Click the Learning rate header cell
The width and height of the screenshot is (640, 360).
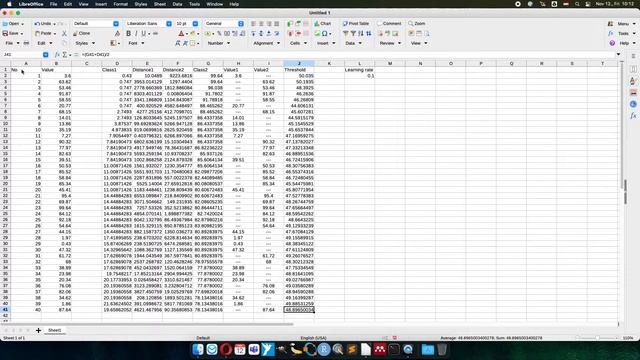tap(359, 70)
